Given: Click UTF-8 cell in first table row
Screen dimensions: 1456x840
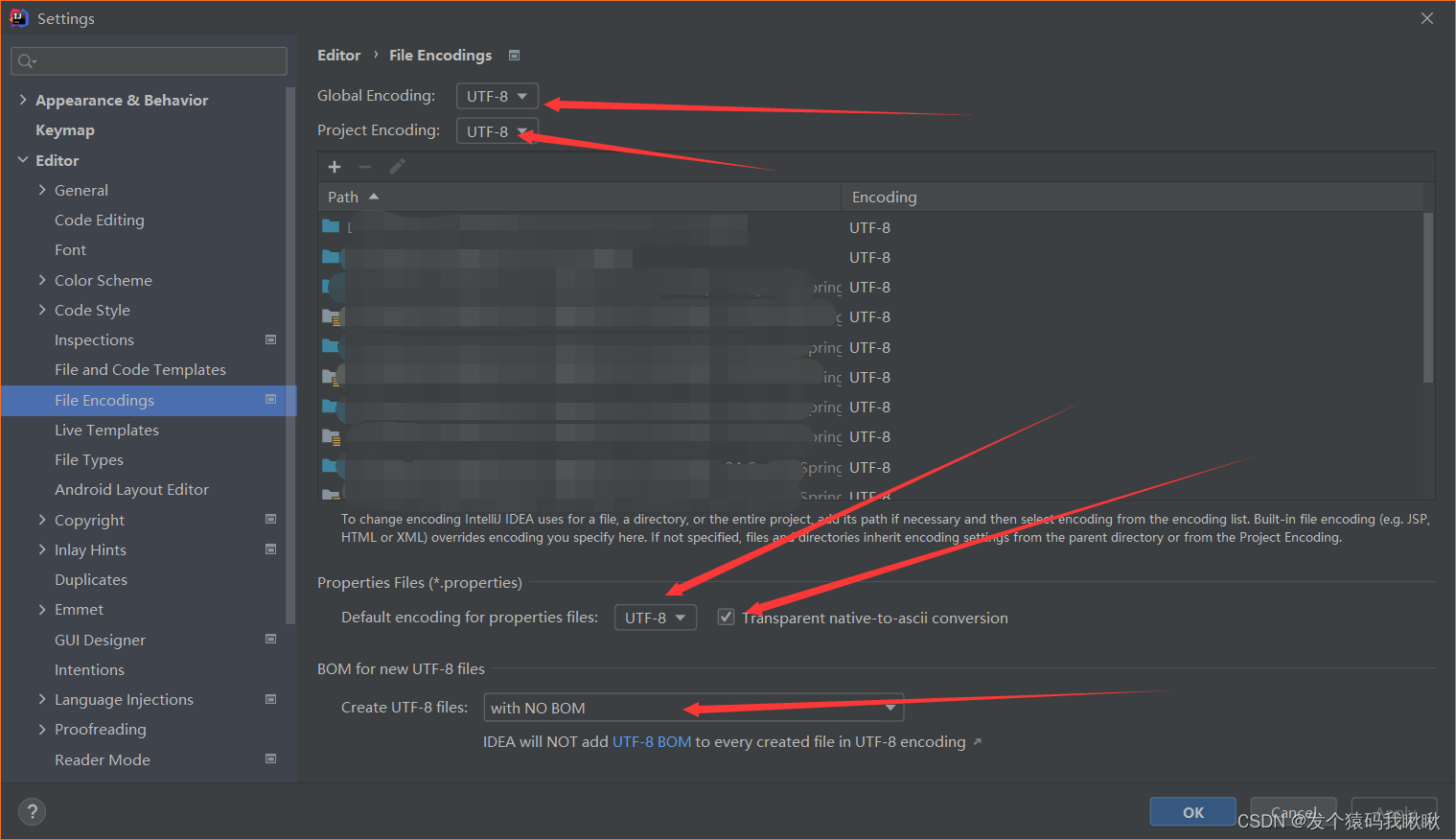Looking at the screenshot, I should click(869, 227).
